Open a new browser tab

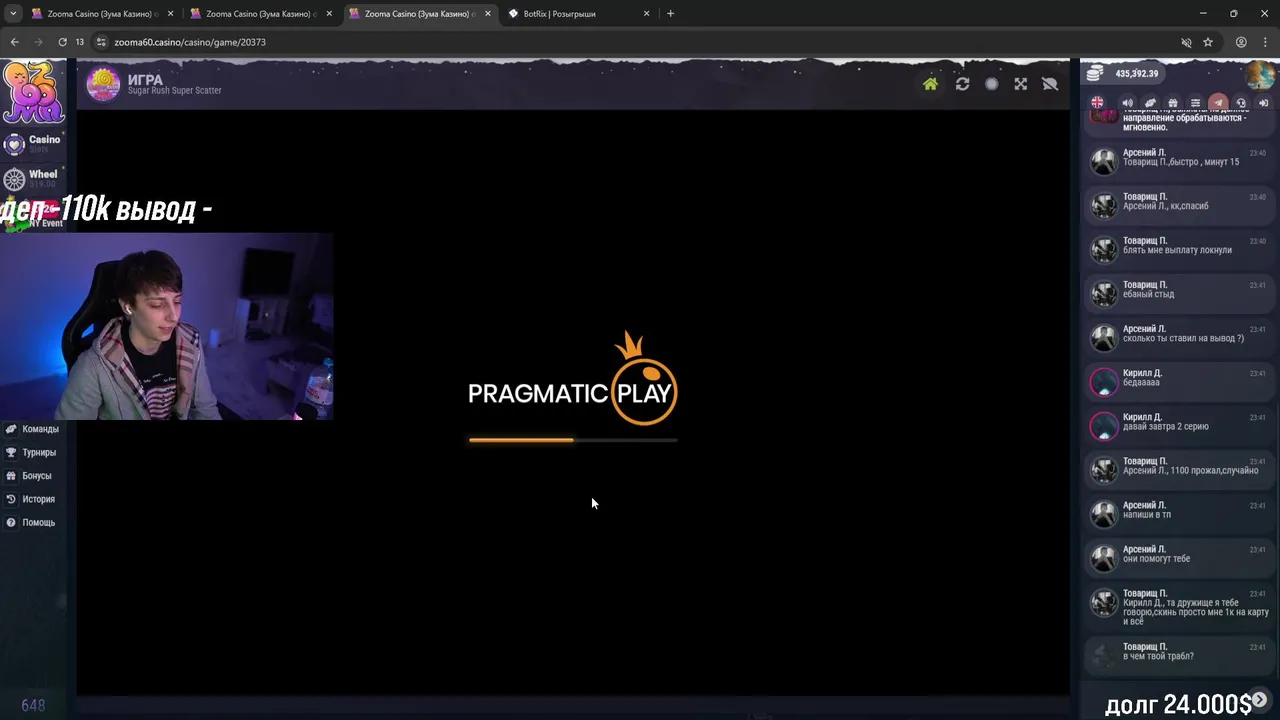click(x=670, y=14)
